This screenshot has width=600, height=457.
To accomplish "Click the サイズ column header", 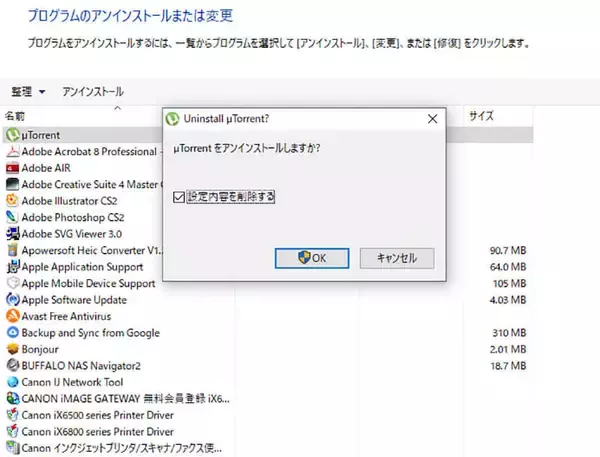I will [x=482, y=116].
